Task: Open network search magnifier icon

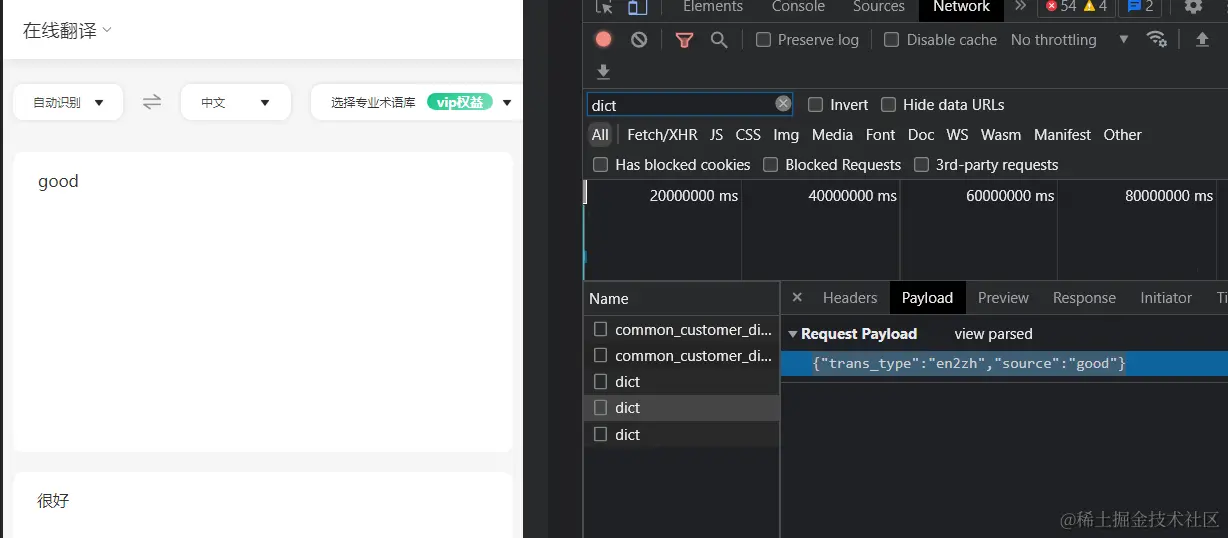Action: [x=719, y=40]
